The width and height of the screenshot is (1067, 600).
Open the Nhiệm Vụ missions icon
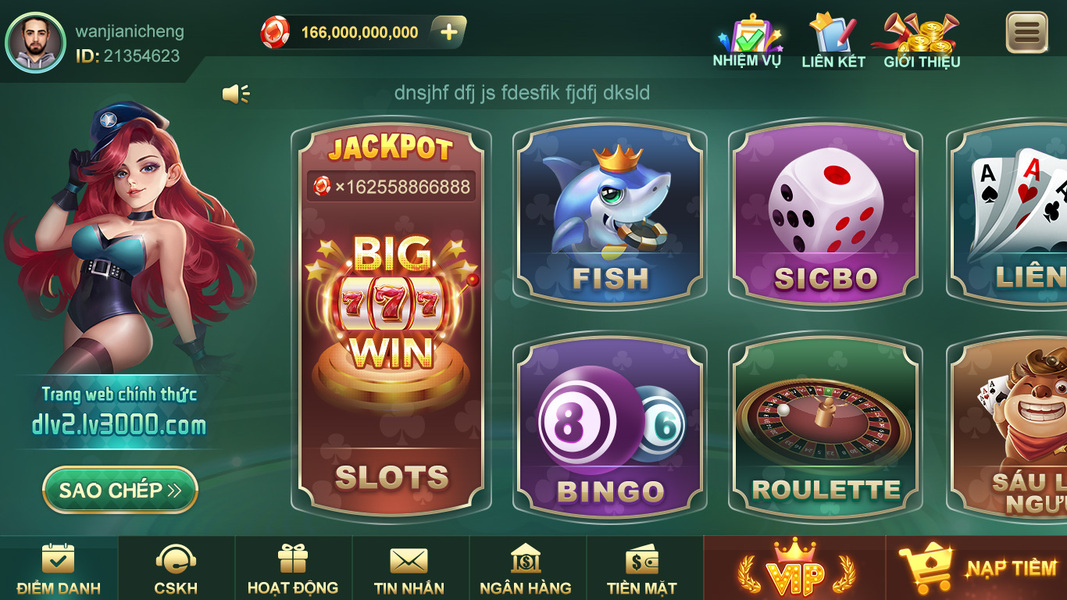point(748,41)
